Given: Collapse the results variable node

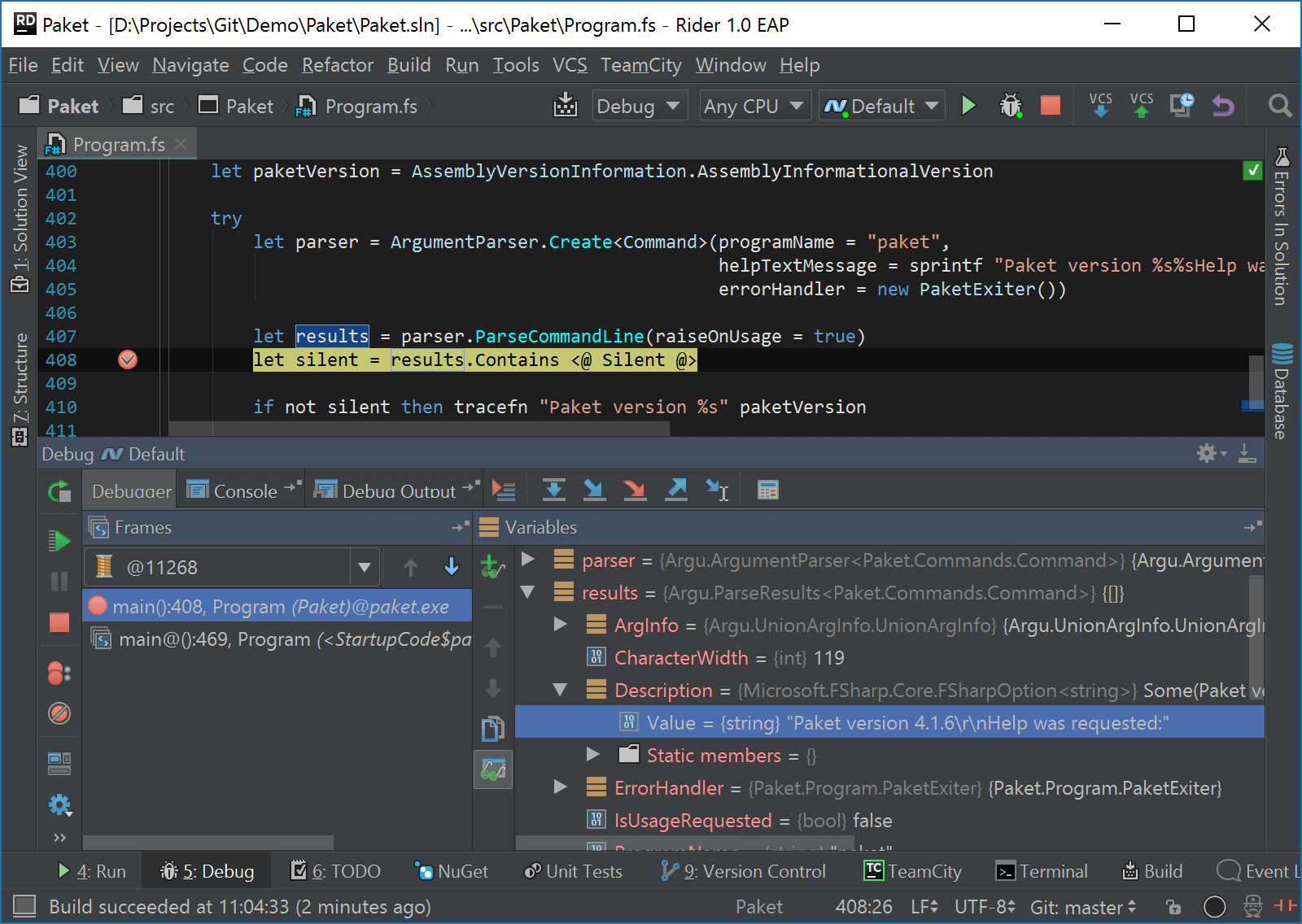Looking at the screenshot, I should tap(527, 592).
